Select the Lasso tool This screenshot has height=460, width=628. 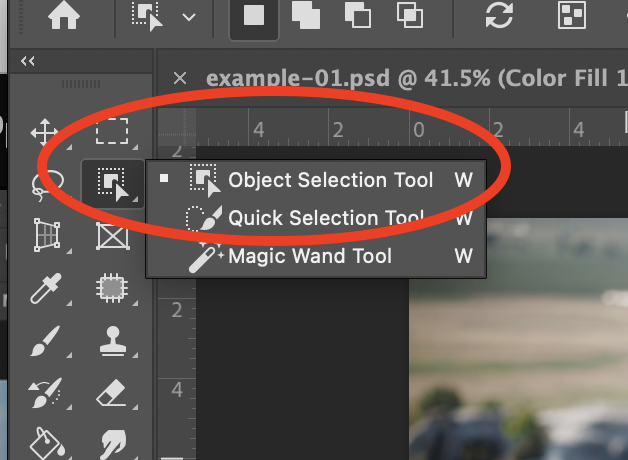coord(45,185)
